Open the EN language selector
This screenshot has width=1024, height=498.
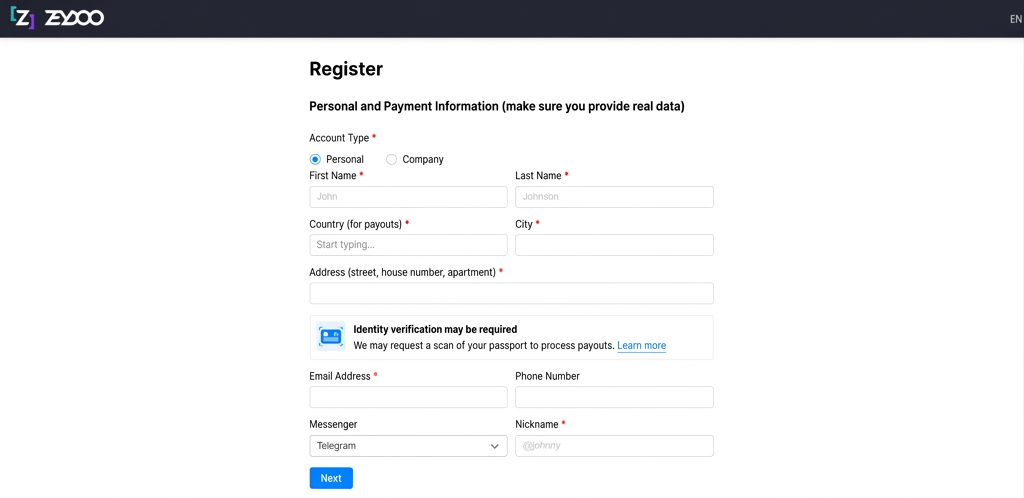click(x=1016, y=19)
